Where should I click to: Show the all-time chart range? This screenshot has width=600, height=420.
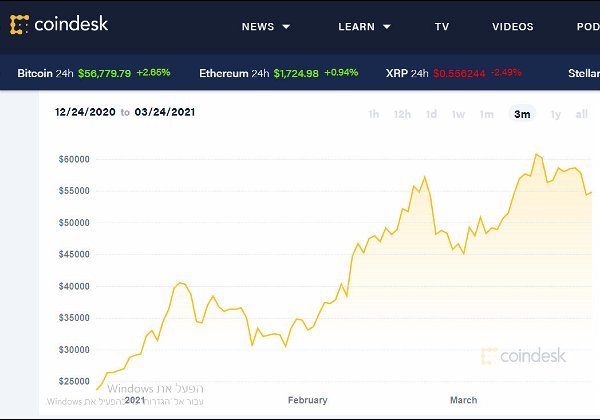click(x=582, y=114)
